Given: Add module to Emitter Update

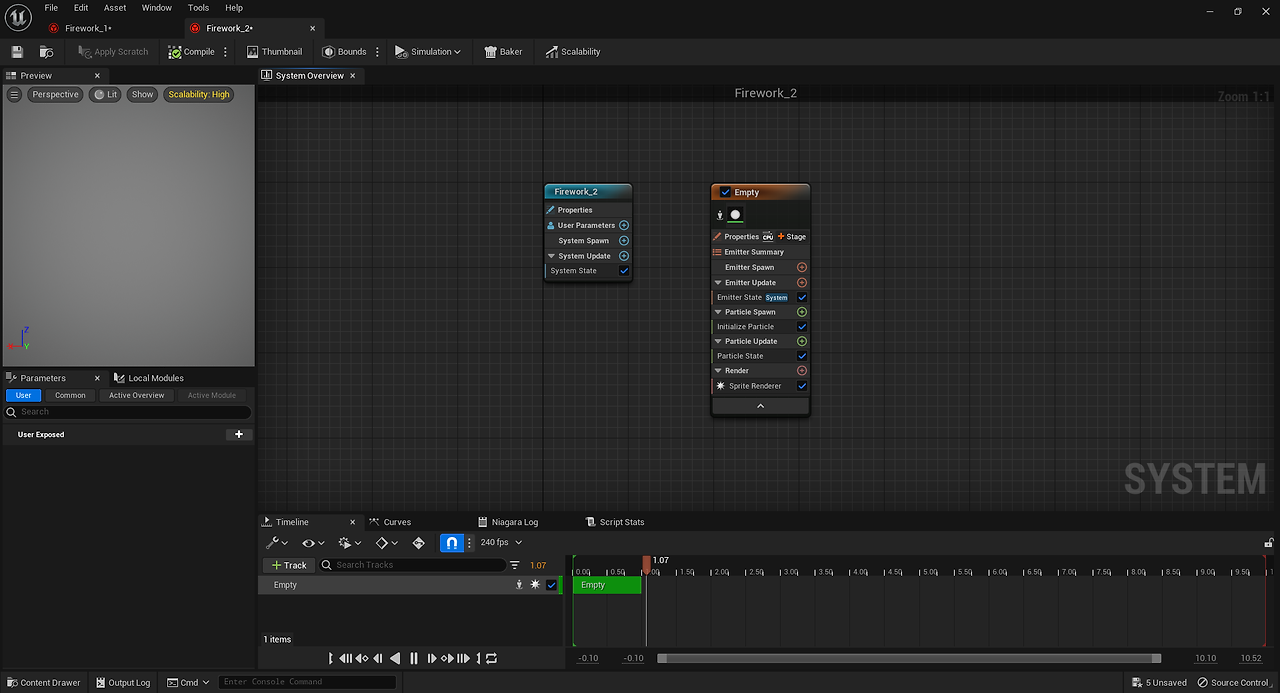Looking at the screenshot, I should pos(802,282).
